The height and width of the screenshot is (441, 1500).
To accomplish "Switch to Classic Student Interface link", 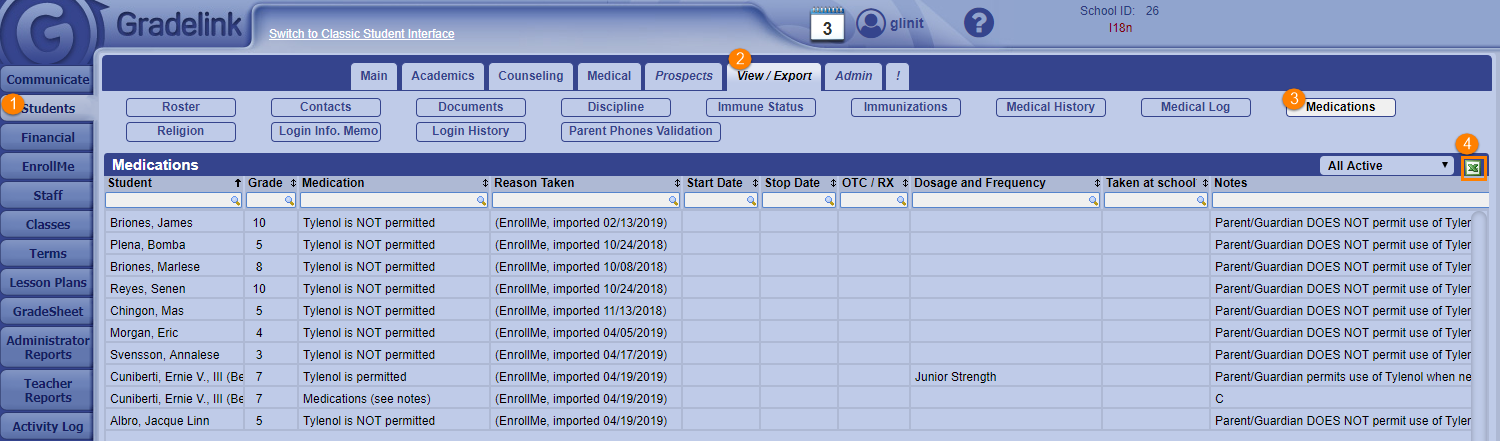I will coord(361,34).
